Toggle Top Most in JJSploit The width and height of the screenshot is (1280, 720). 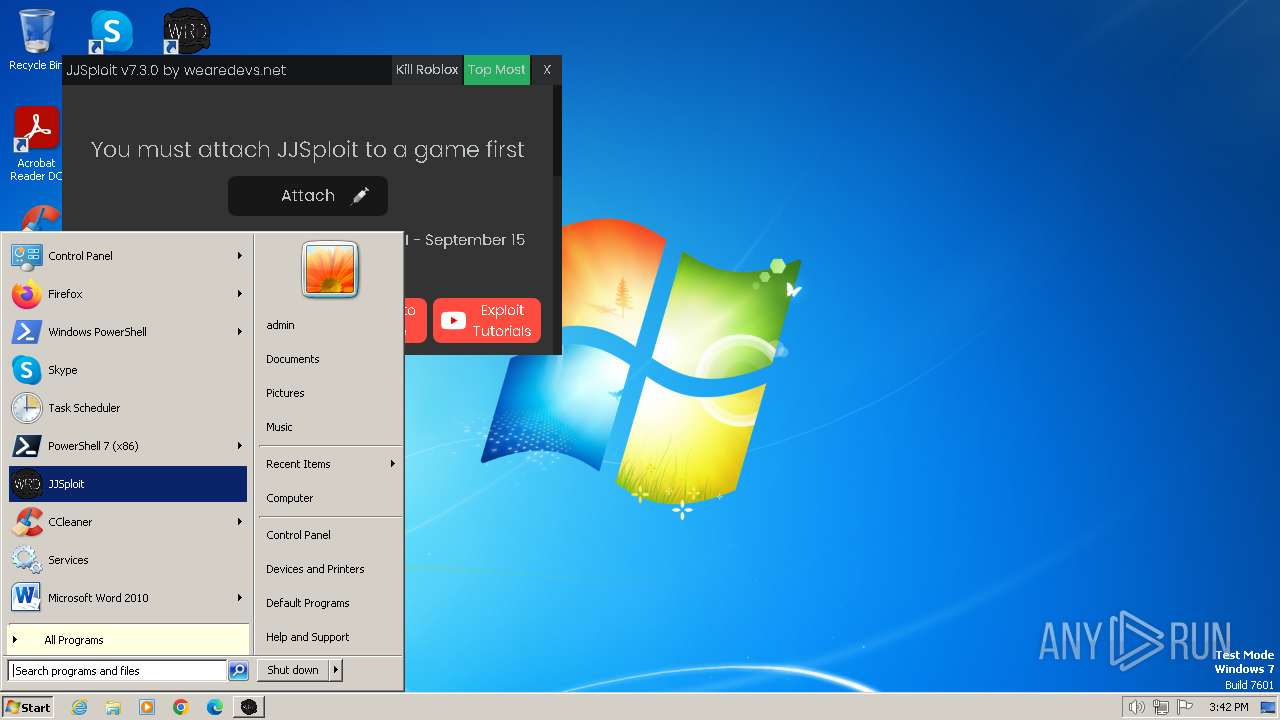click(x=497, y=70)
